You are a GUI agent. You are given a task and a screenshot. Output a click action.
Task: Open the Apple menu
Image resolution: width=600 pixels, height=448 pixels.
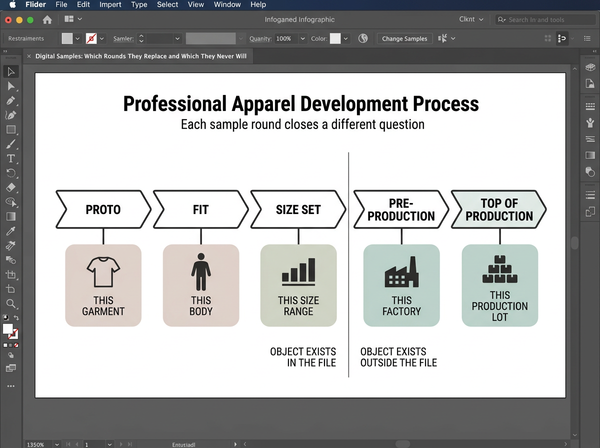(x=13, y=5)
